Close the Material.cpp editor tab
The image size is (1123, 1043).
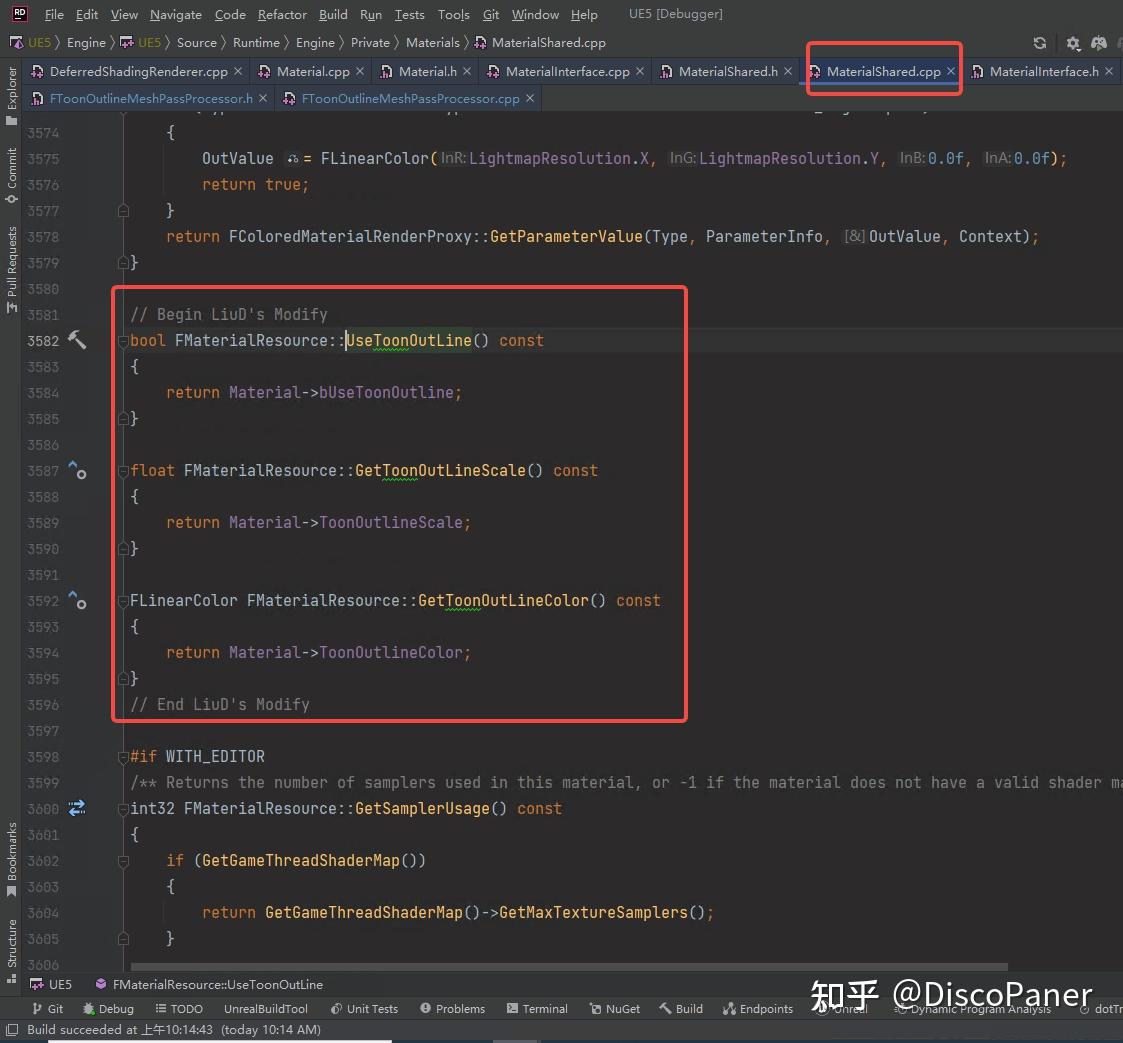click(360, 71)
